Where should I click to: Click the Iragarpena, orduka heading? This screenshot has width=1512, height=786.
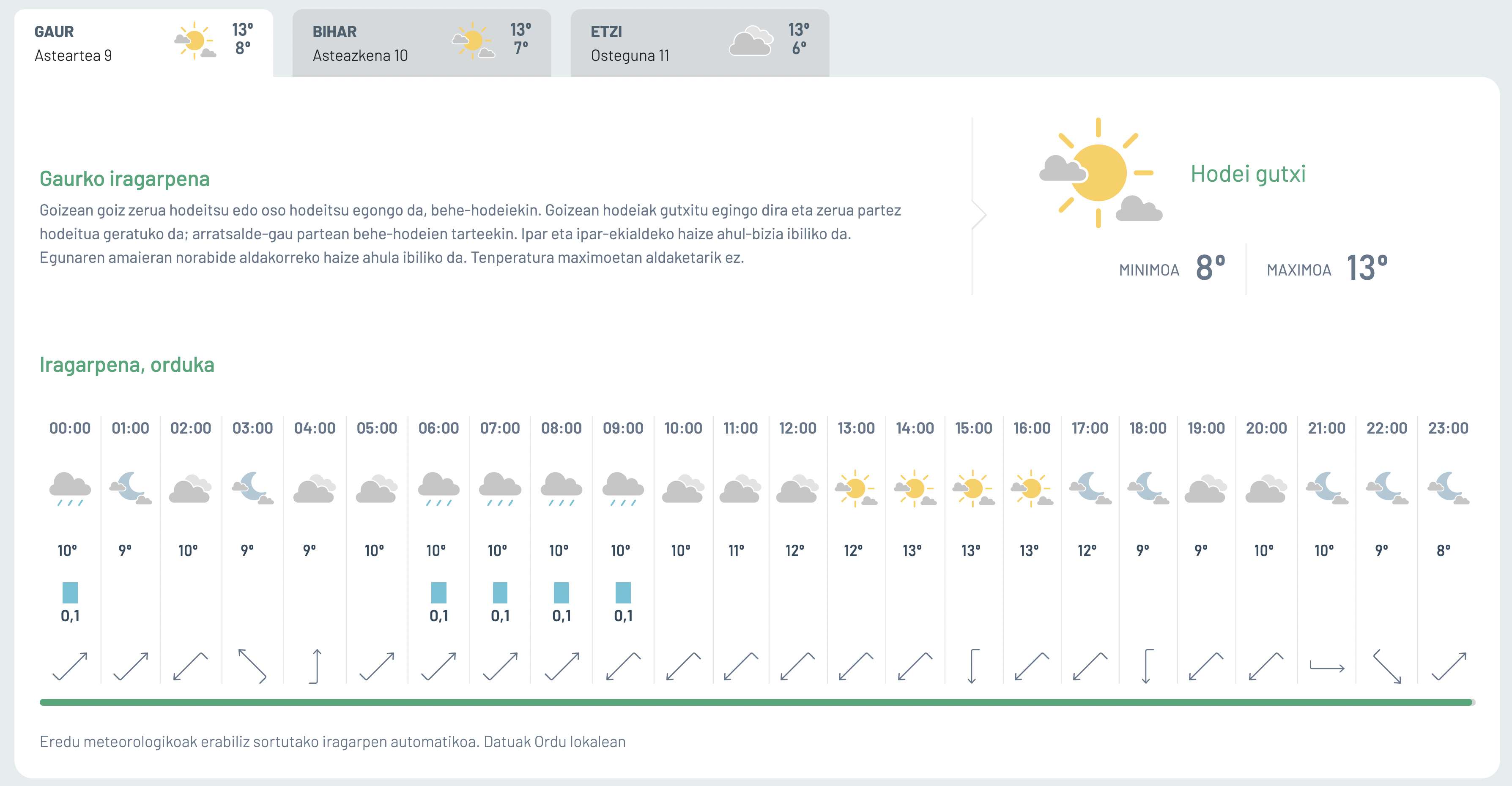tap(127, 364)
